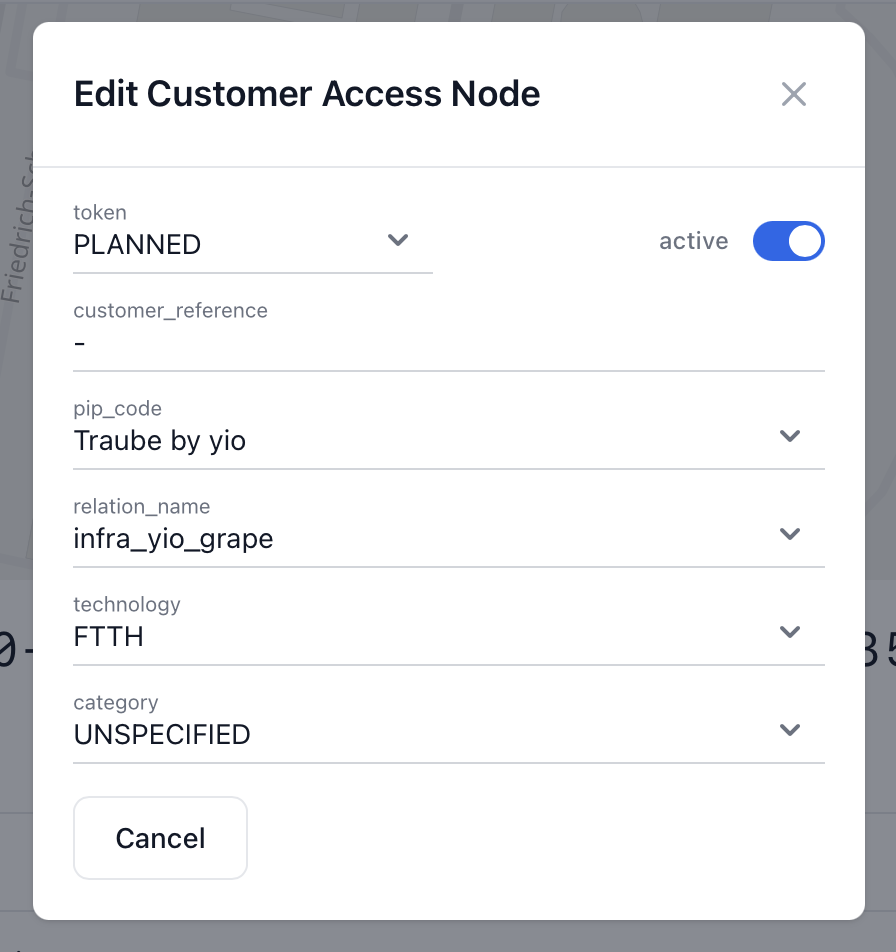Click the relation_name field label
Image resolution: width=896 pixels, height=952 pixels.
click(x=141, y=506)
